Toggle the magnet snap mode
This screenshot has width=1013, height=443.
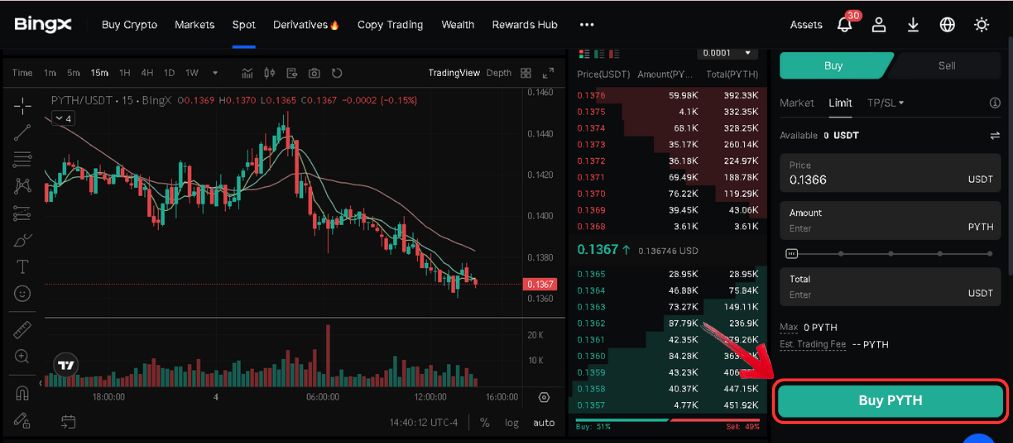coord(23,392)
